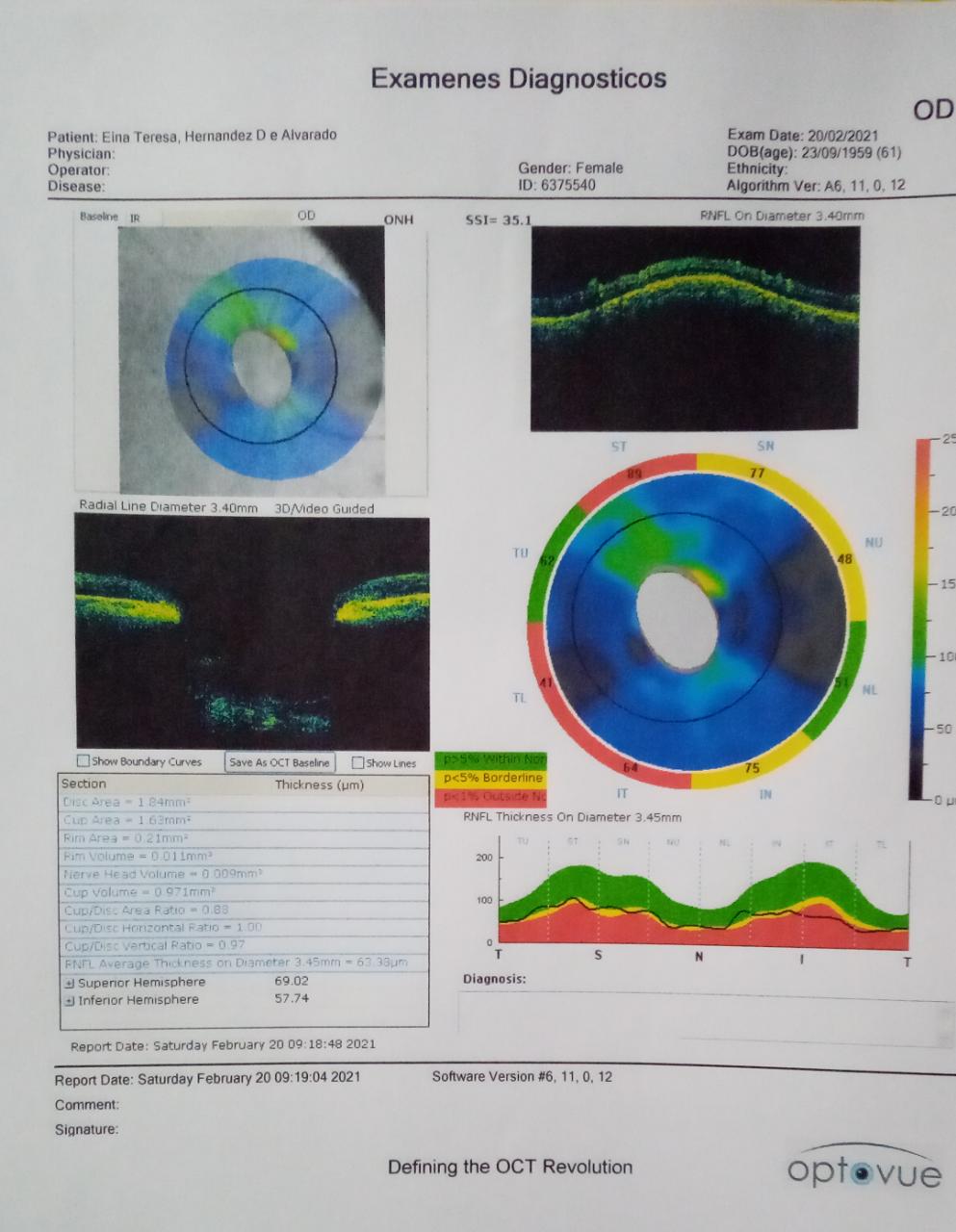The width and height of the screenshot is (956, 1232).
Task: Expand the Superior Hemisphere row
Action: coord(69,983)
